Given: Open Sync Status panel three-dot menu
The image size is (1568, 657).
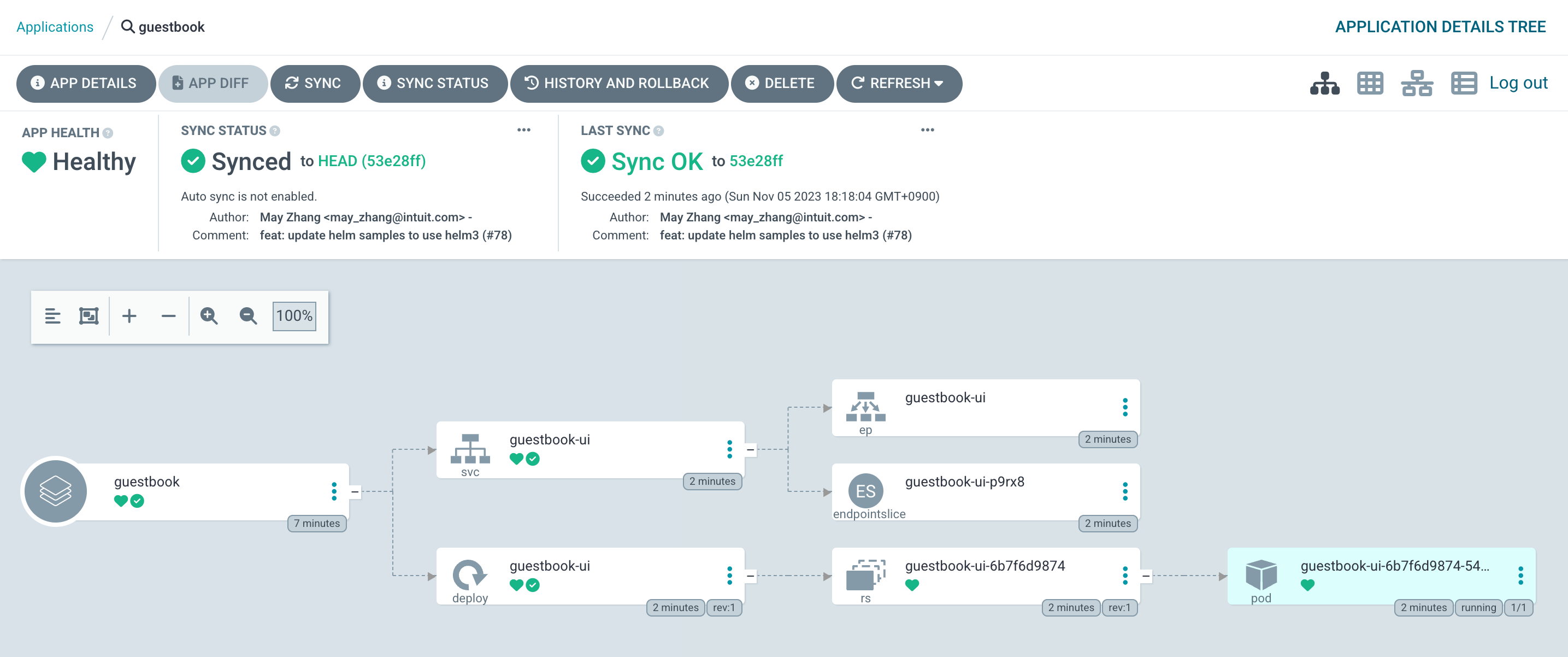Looking at the screenshot, I should (x=523, y=130).
